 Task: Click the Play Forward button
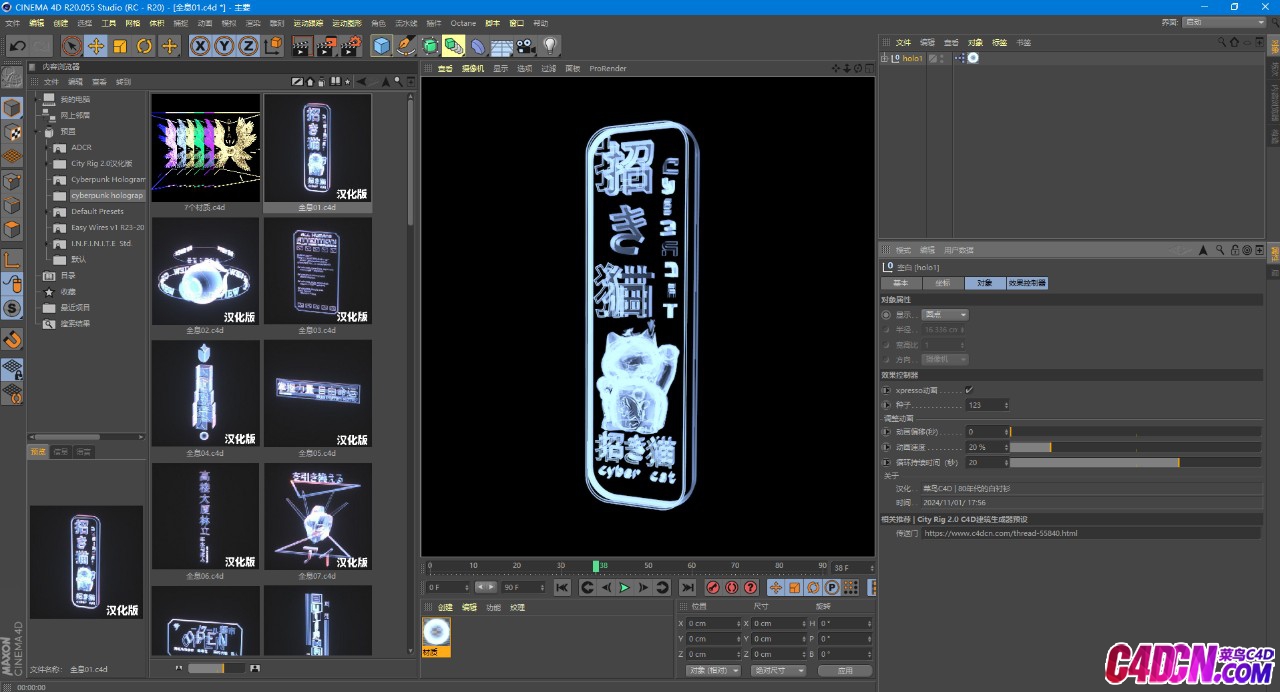[x=625, y=588]
